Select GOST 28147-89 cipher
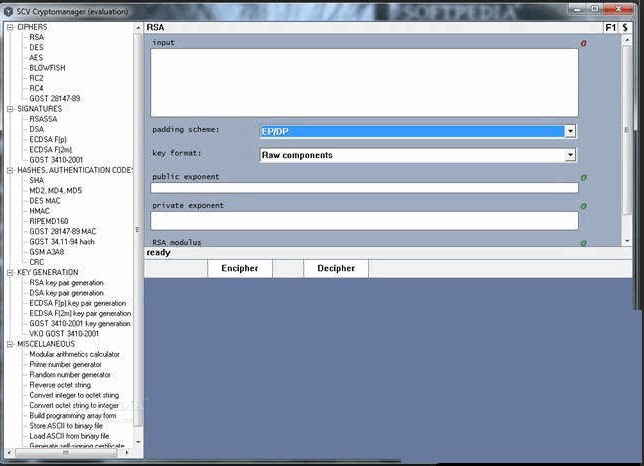 (55, 99)
